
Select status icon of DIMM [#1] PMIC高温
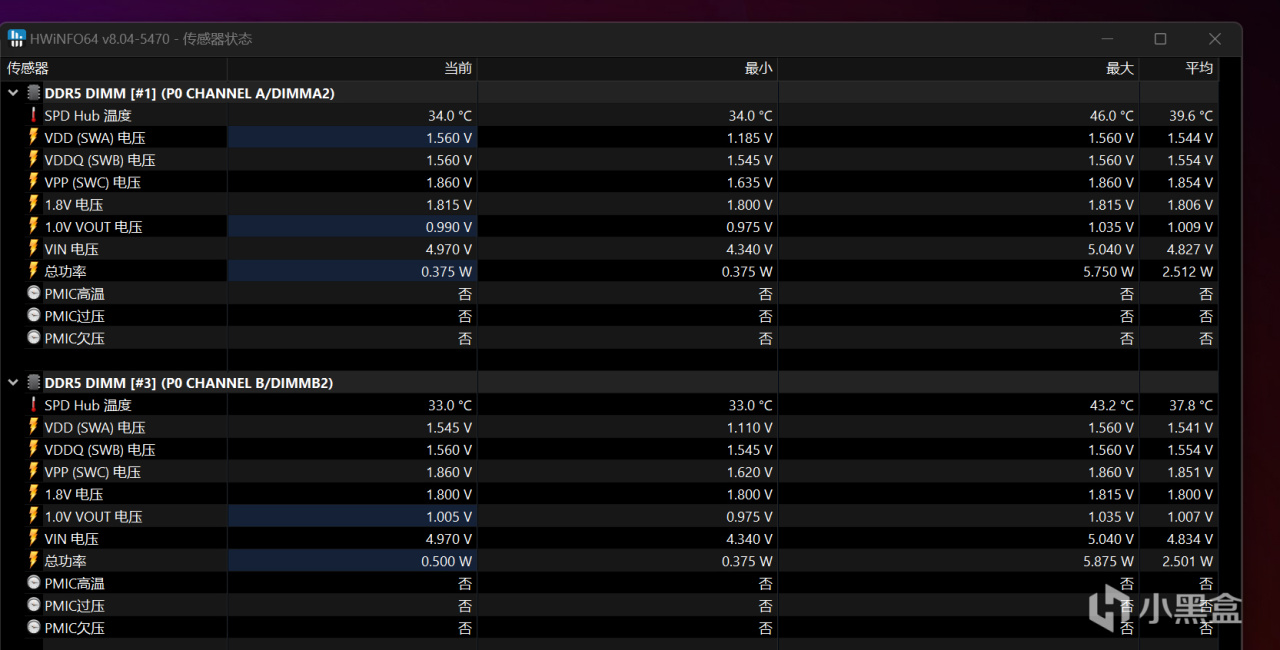tap(34, 294)
